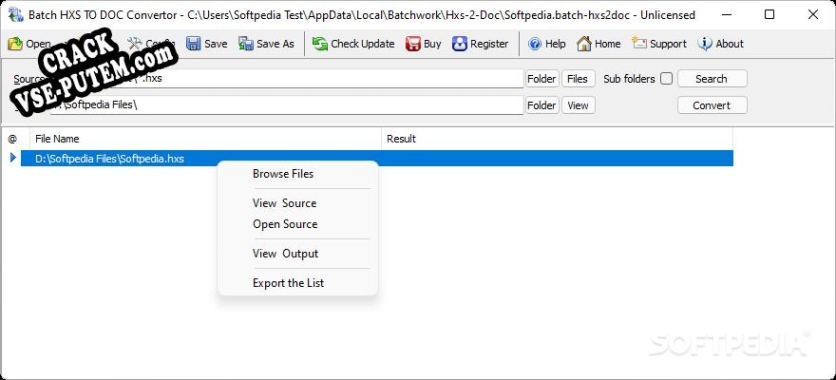Click the Search button
Screen dimensions: 836x380
[712, 79]
